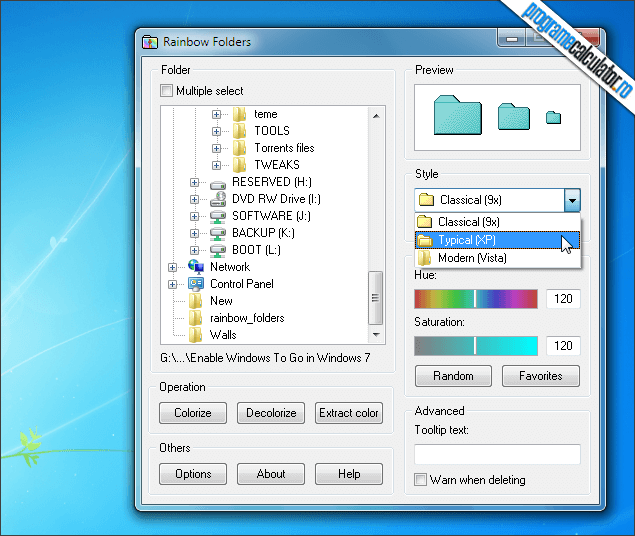
Task: Expand the SOFTWARE (J:) drive node
Action: [x=194, y=217]
